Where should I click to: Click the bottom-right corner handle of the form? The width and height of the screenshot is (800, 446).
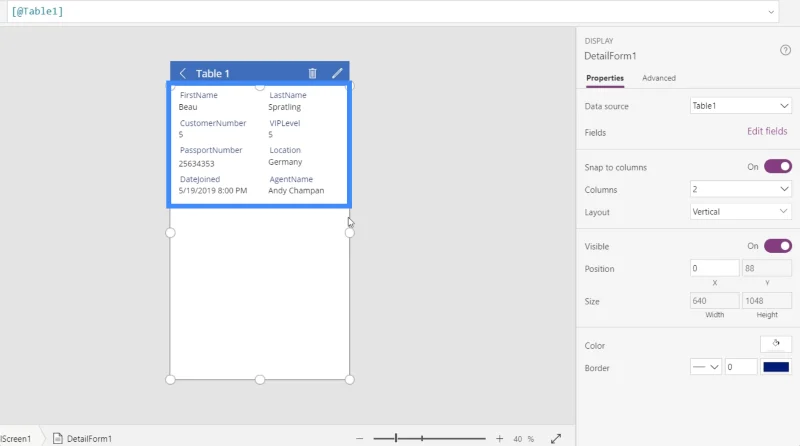(x=349, y=380)
